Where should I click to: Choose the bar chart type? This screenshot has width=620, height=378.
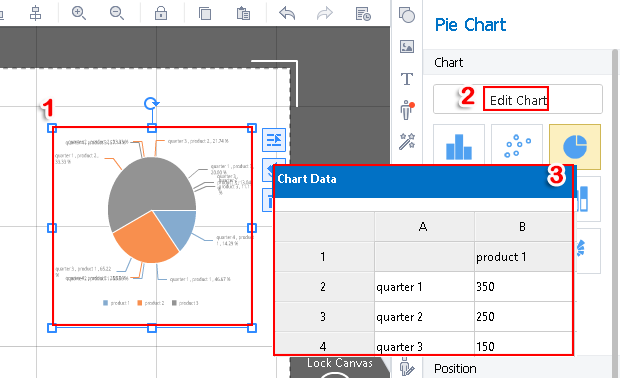tap(459, 145)
